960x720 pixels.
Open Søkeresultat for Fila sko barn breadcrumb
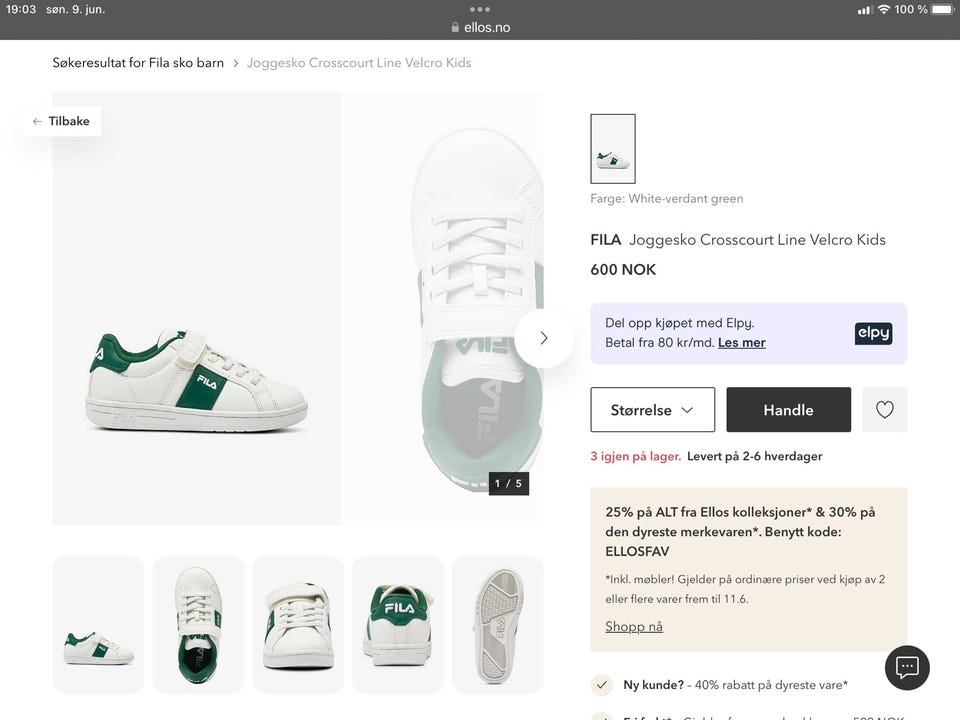(x=138, y=63)
